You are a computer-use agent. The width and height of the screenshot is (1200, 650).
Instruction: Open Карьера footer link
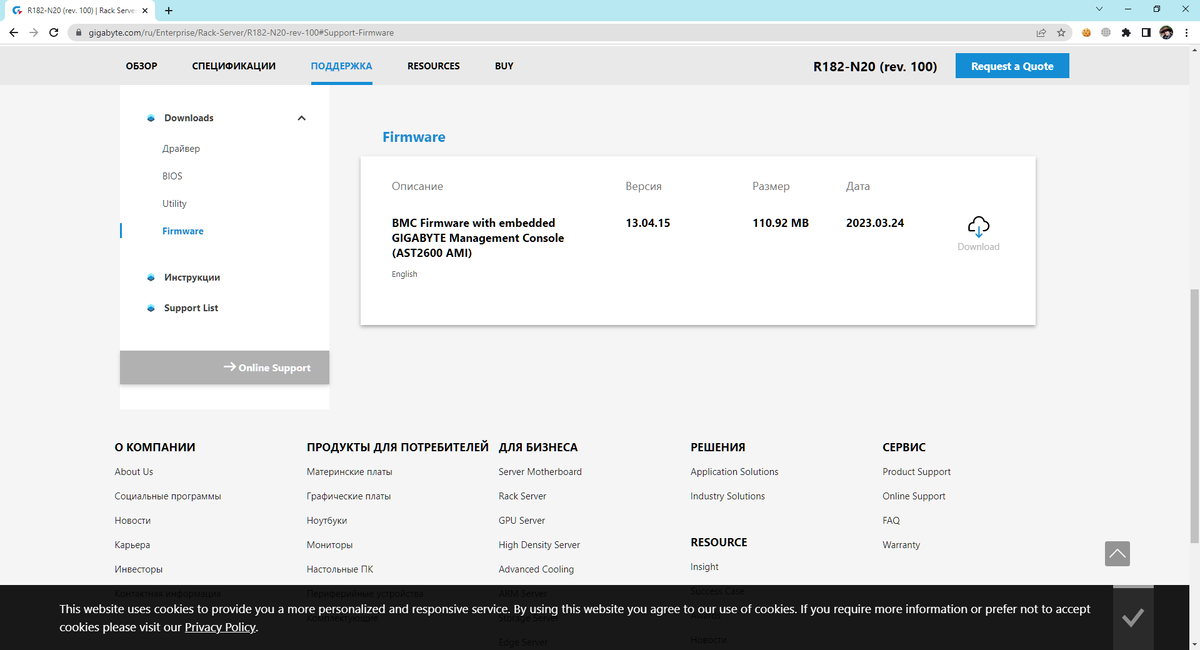[x=132, y=545]
